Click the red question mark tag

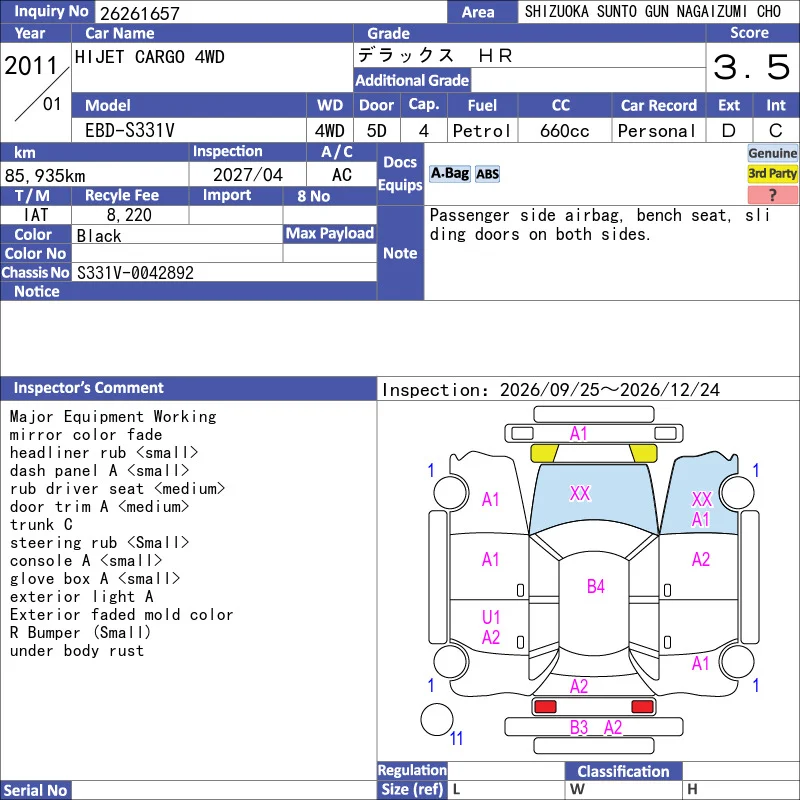[x=772, y=195]
